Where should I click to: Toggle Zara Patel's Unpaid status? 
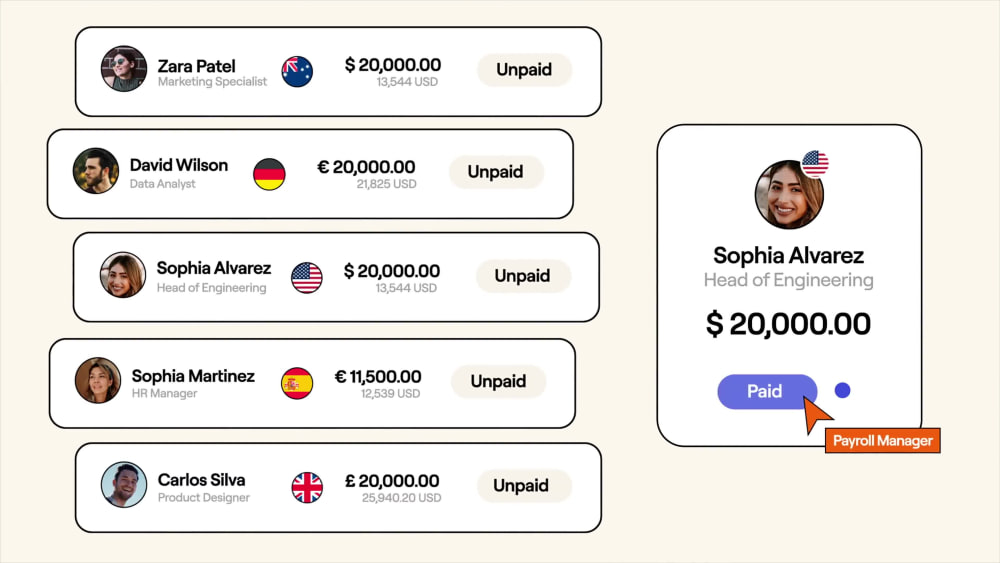524,69
